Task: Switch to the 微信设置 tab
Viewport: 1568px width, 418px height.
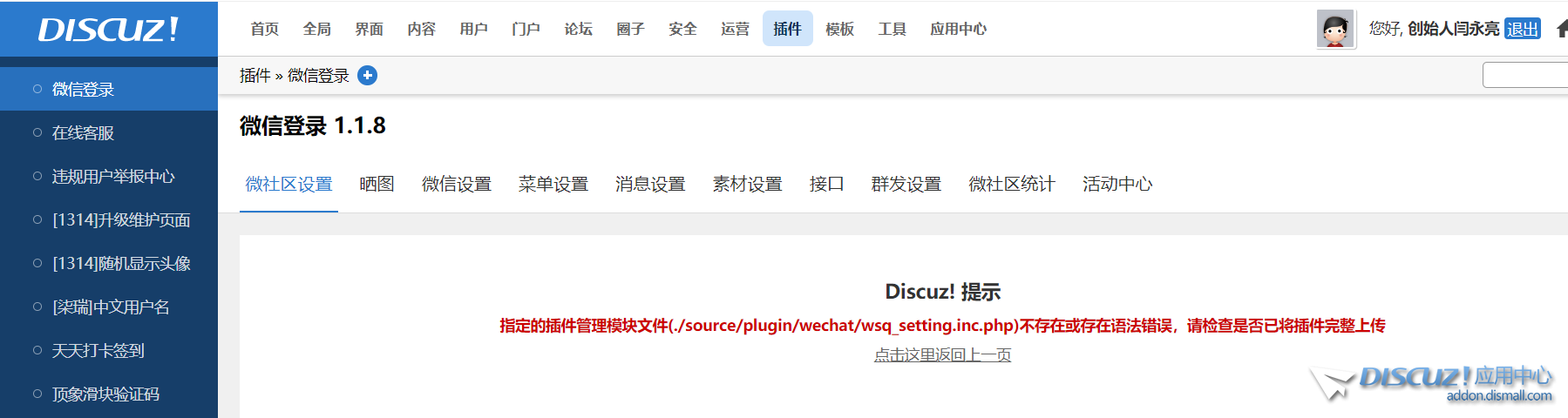Action: click(457, 184)
